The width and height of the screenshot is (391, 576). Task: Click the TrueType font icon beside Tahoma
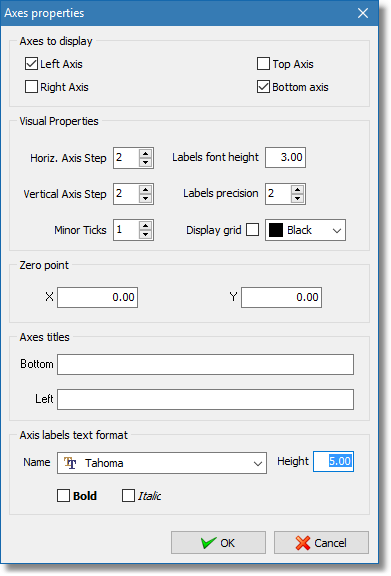[70, 463]
